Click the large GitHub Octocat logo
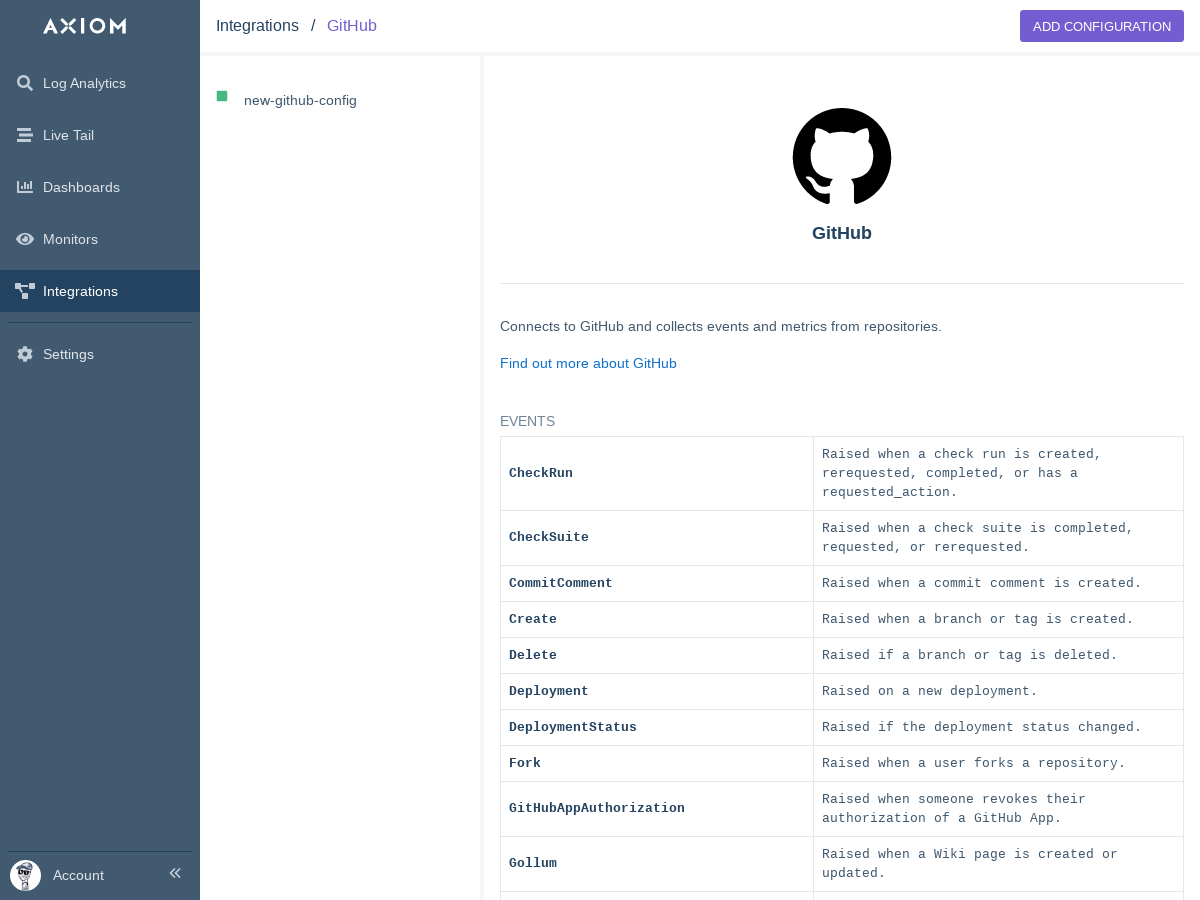This screenshot has height=900, width=1200. 841,157
